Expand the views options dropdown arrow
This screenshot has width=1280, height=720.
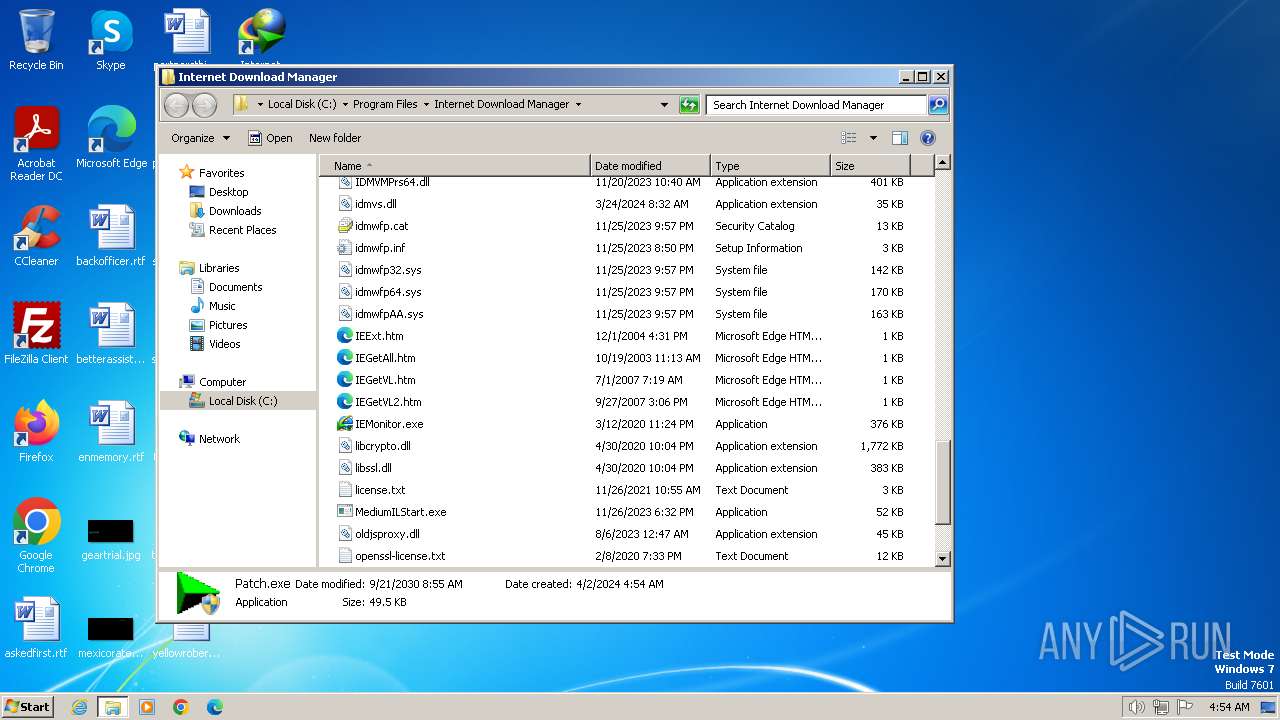[873, 138]
